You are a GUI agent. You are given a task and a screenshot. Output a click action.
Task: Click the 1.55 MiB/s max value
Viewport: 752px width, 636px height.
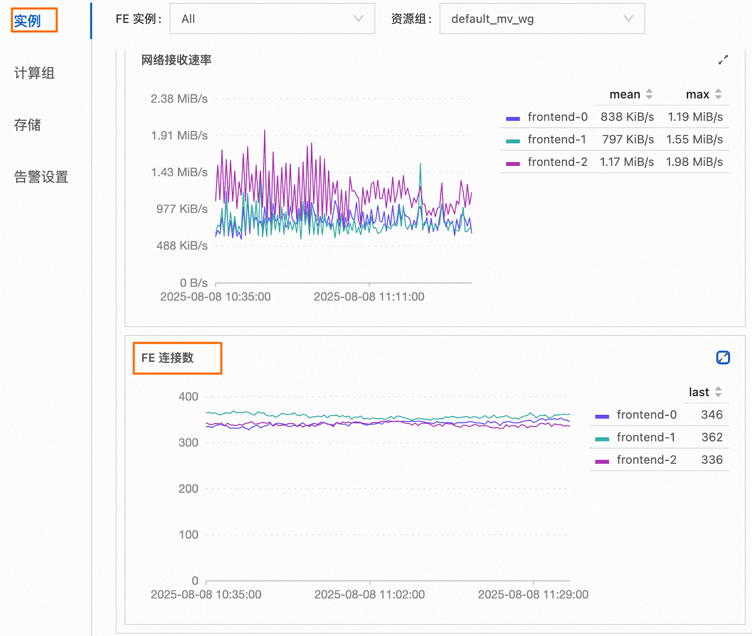694,139
